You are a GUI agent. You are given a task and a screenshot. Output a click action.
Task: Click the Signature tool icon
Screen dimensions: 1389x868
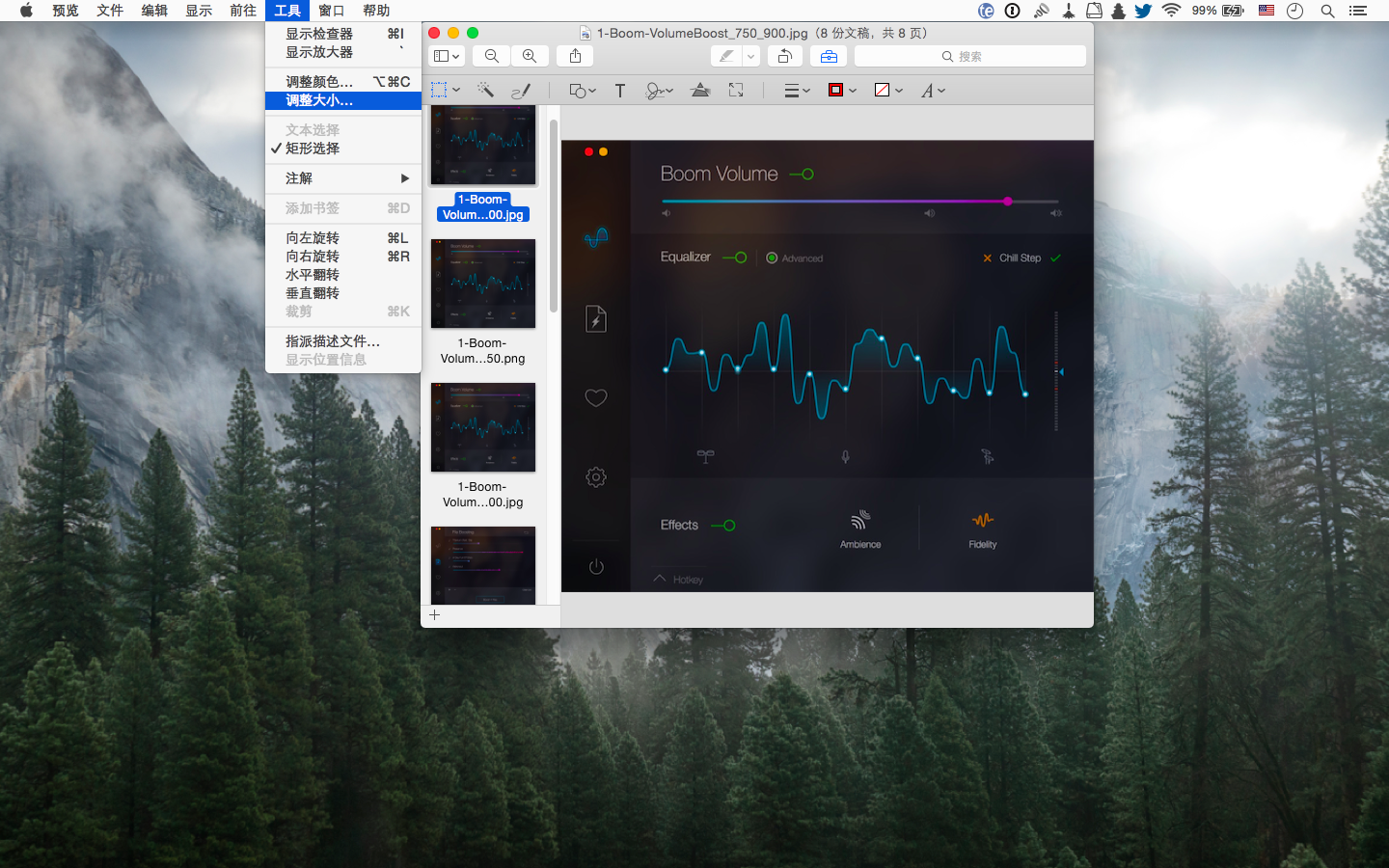pyautogui.click(x=654, y=90)
